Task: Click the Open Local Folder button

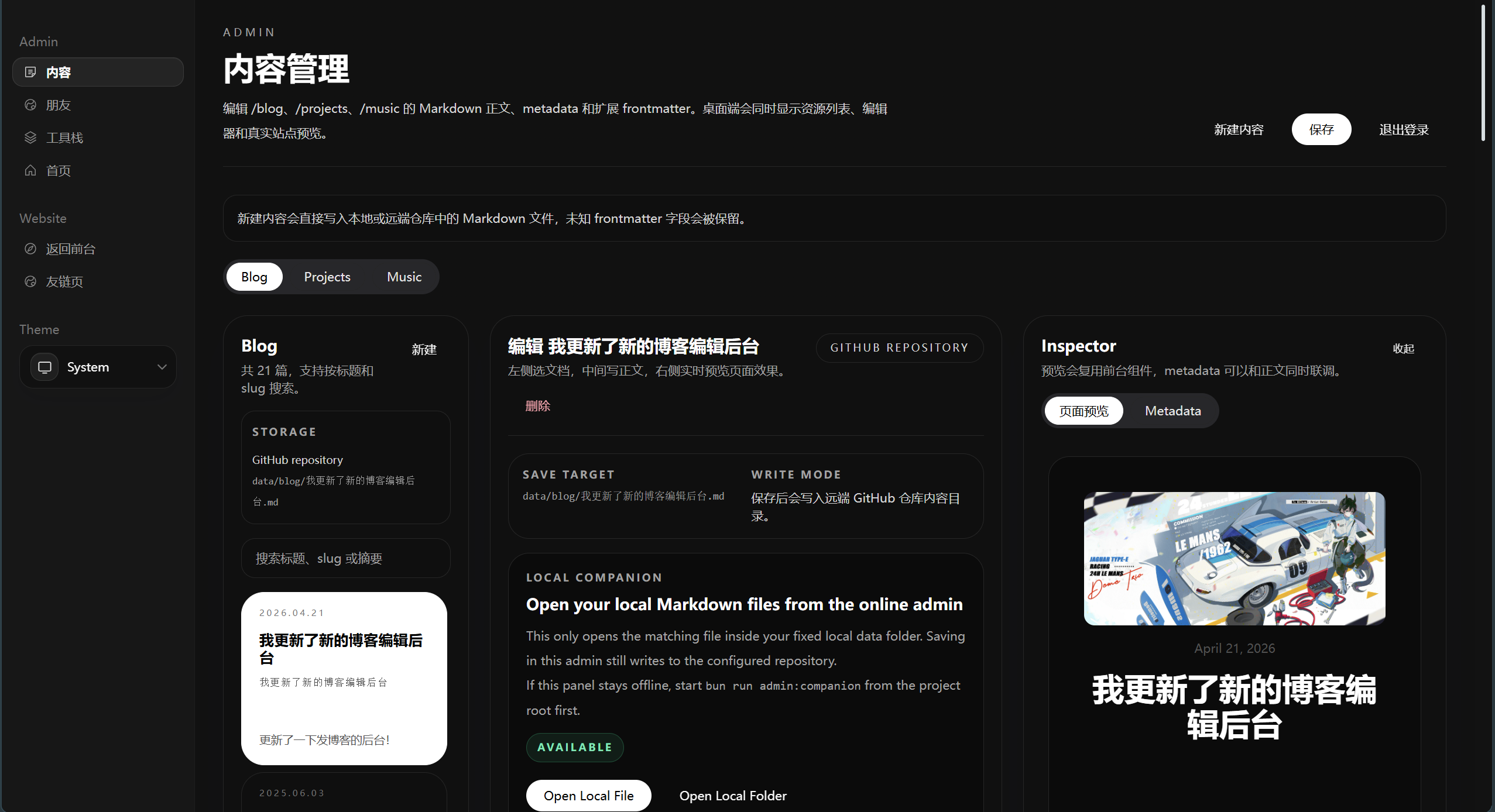Action: (x=733, y=795)
